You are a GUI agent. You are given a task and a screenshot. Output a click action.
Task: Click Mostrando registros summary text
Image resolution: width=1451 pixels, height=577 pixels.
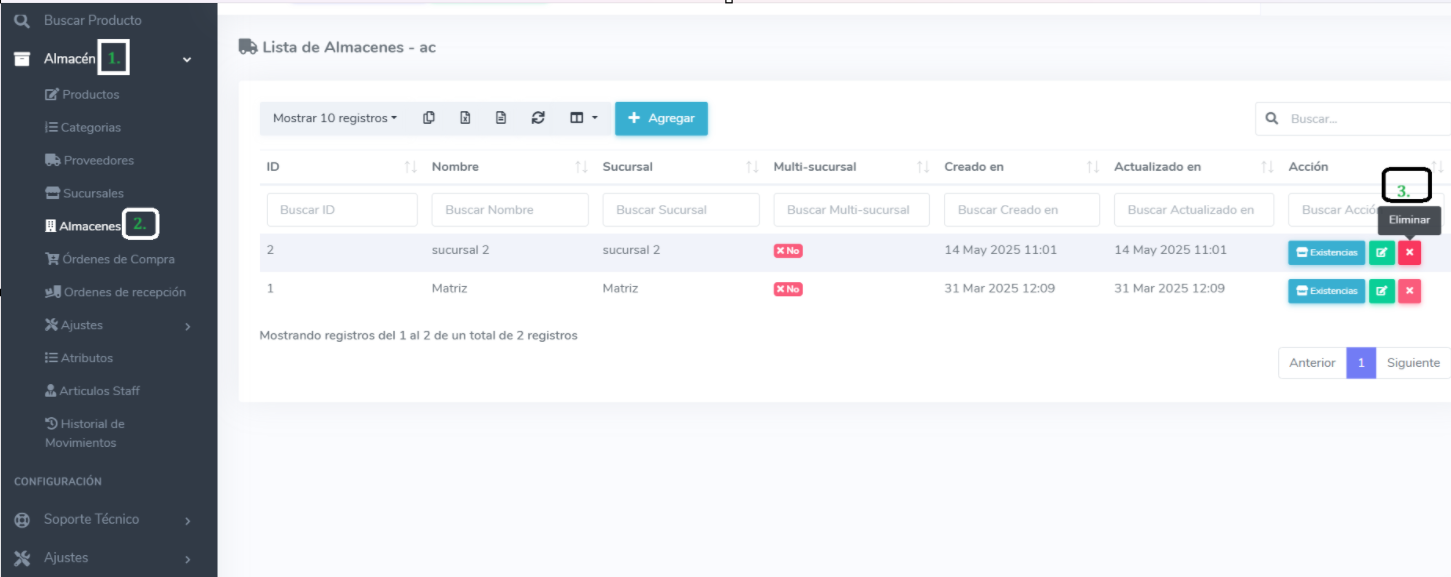[418, 336]
